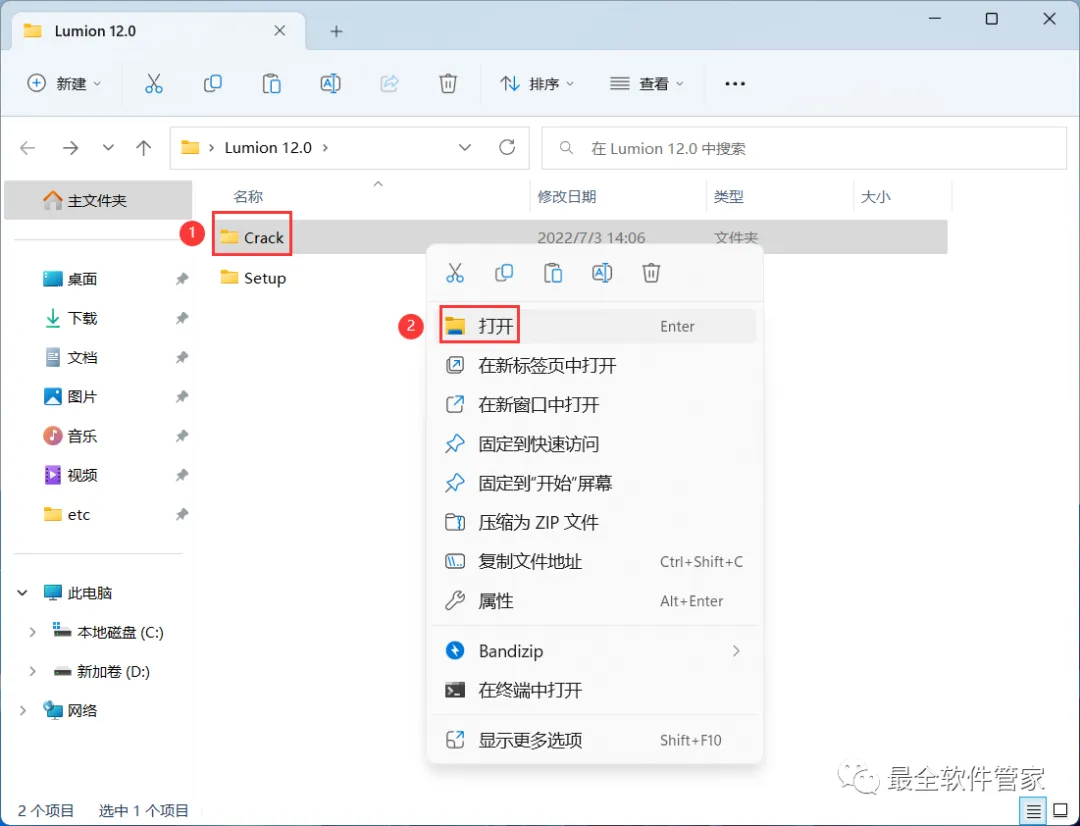
Task: Choose 在新标签页中打开
Action: [x=594, y=365]
